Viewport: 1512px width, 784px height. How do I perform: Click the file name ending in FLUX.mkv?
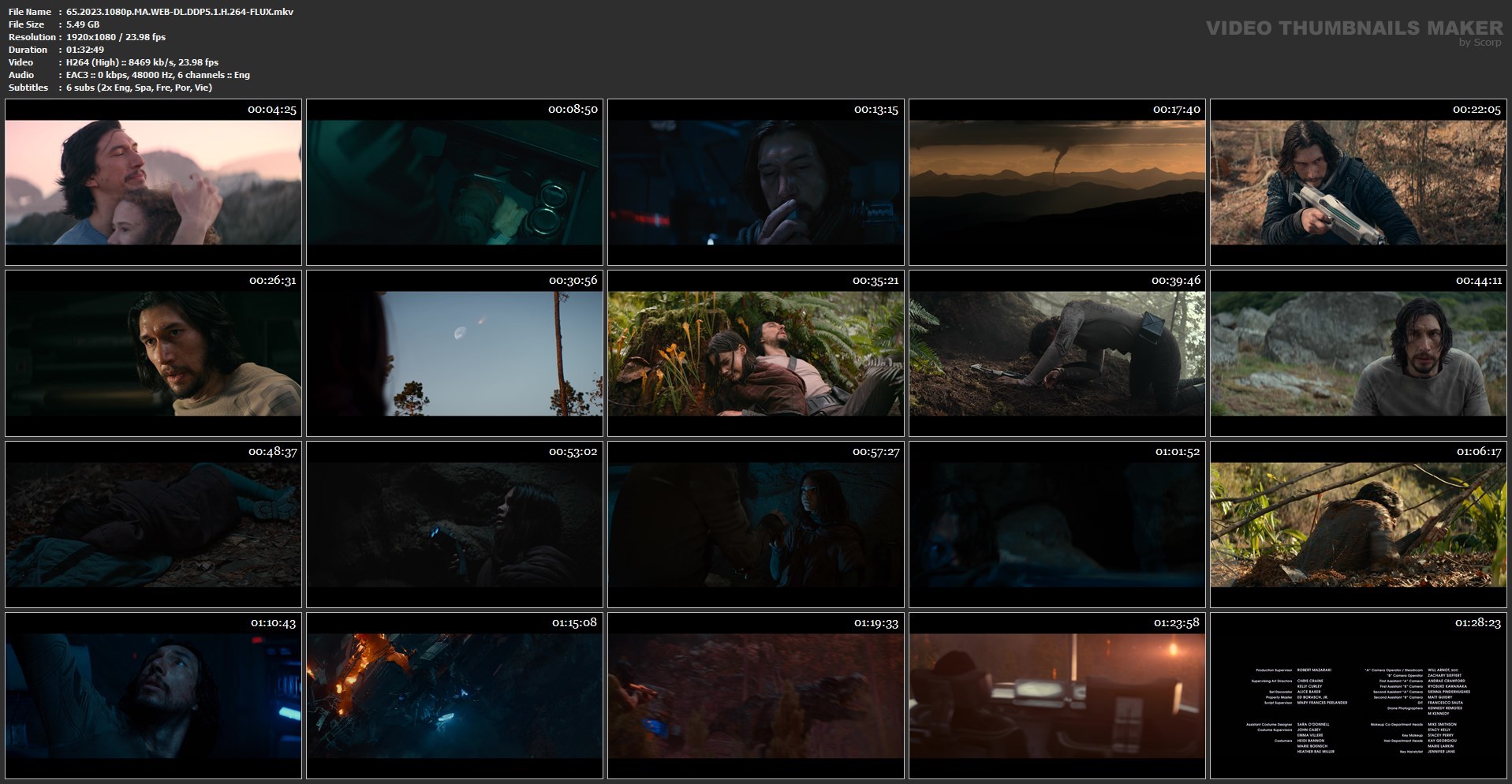(180, 12)
